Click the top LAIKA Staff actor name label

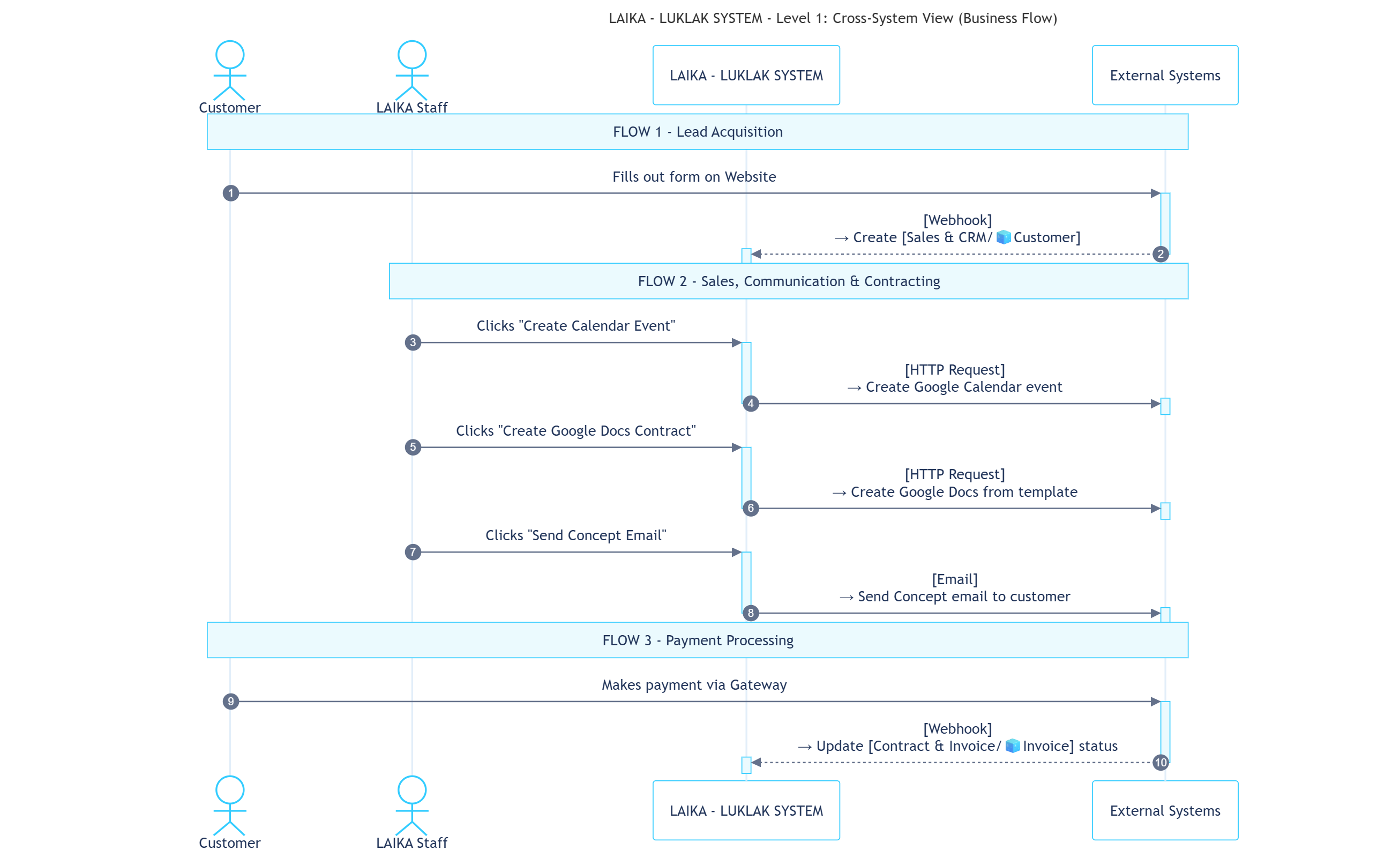point(412,107)
